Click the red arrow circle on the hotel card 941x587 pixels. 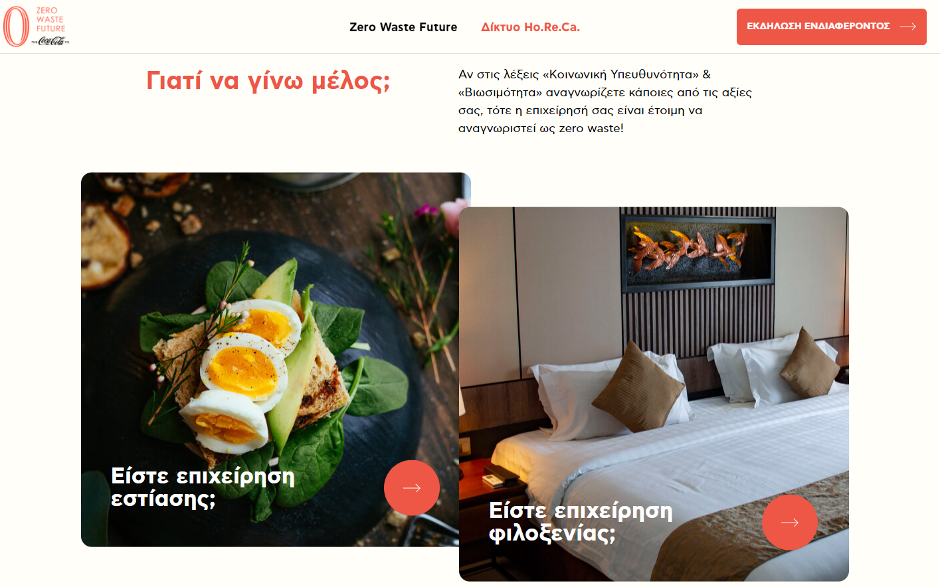pyautogui.click(x=790, y=522)
